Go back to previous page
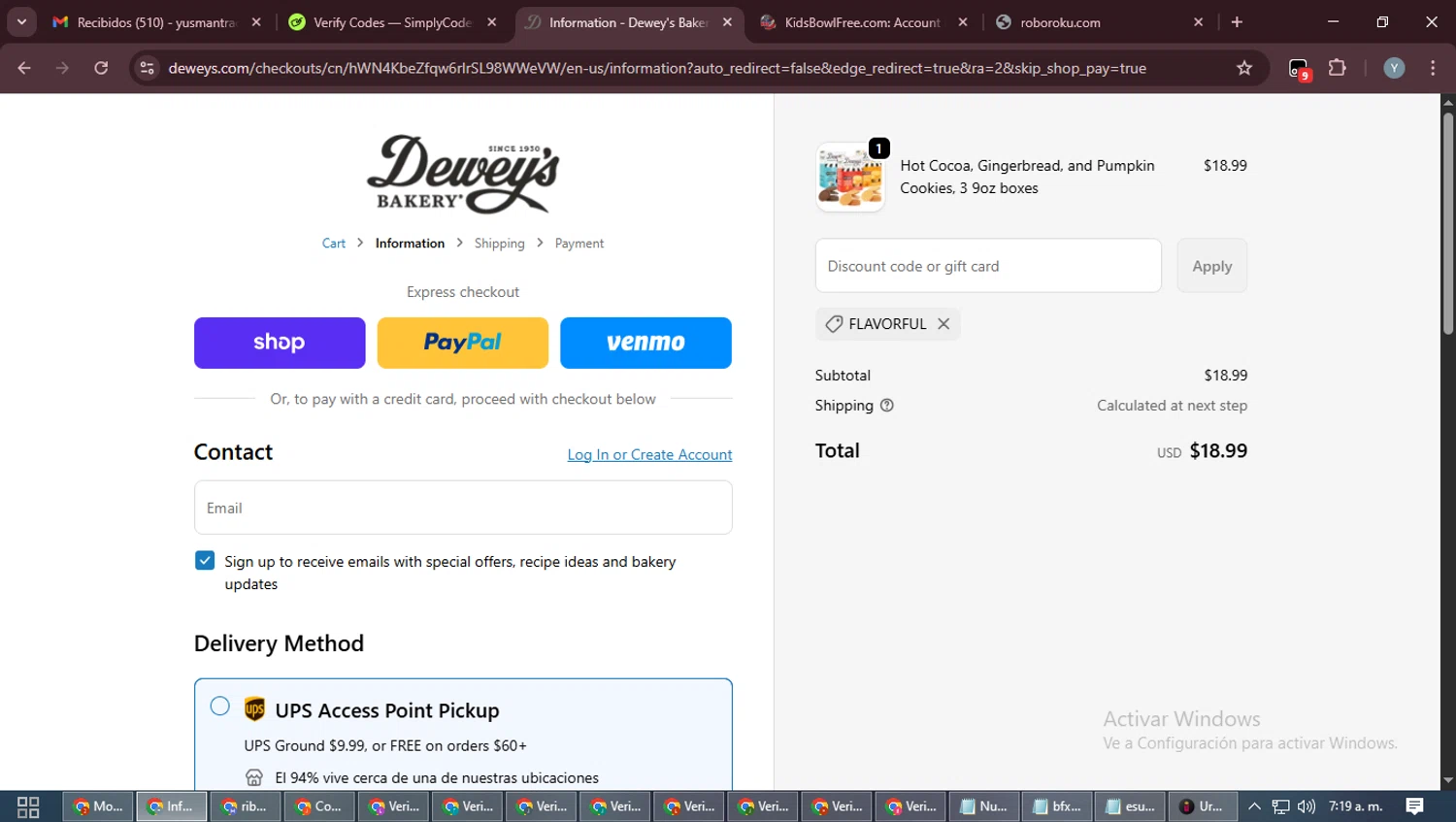The height and width of the screenshot is (822, 1456). (x=24, y=68)
